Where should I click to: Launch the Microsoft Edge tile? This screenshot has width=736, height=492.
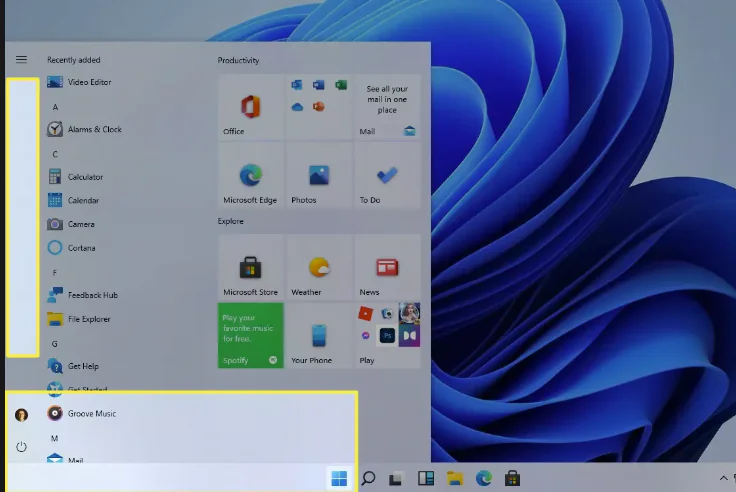pyautogui.click(x=250, y=176)
